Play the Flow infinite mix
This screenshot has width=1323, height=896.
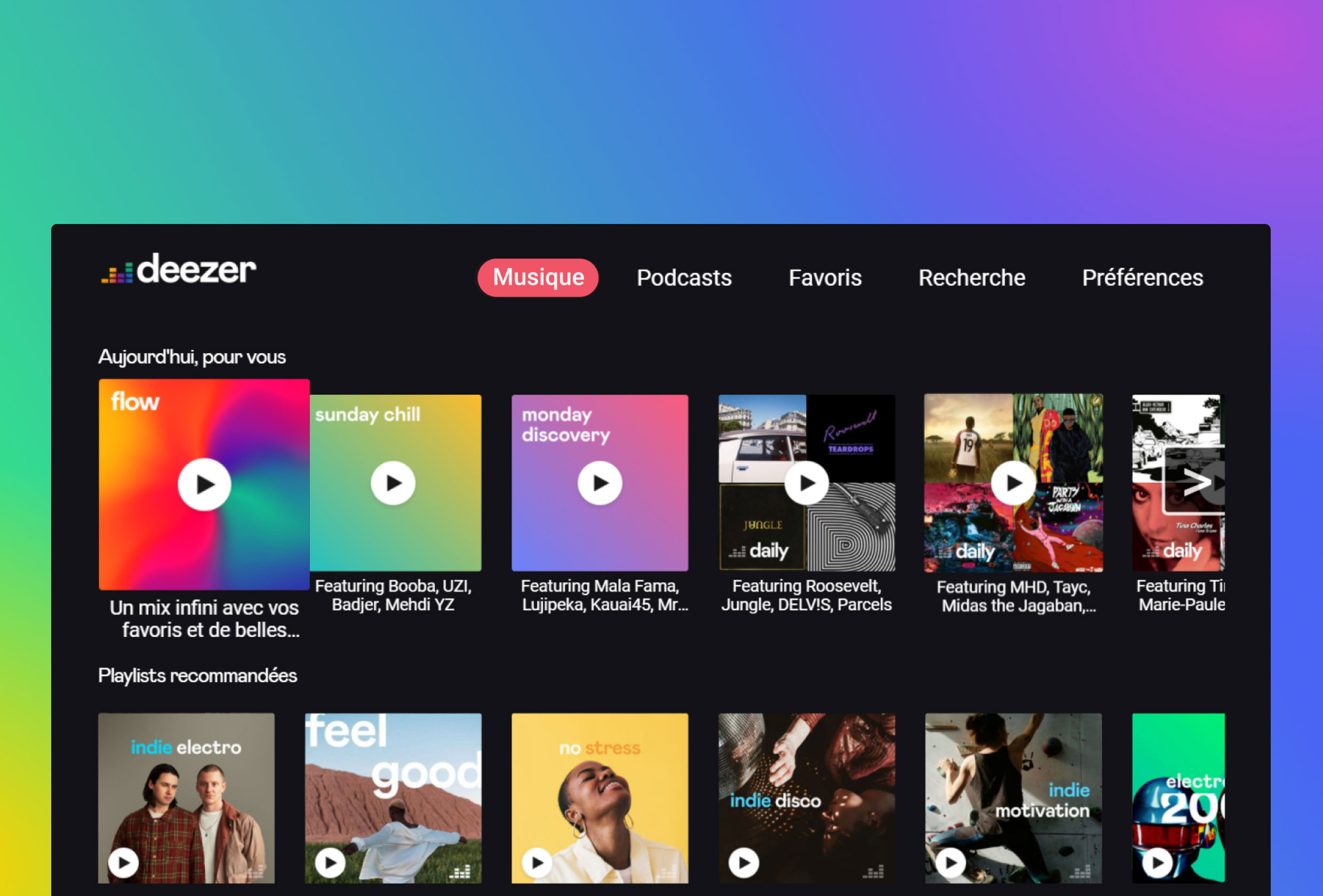(204, 484)
